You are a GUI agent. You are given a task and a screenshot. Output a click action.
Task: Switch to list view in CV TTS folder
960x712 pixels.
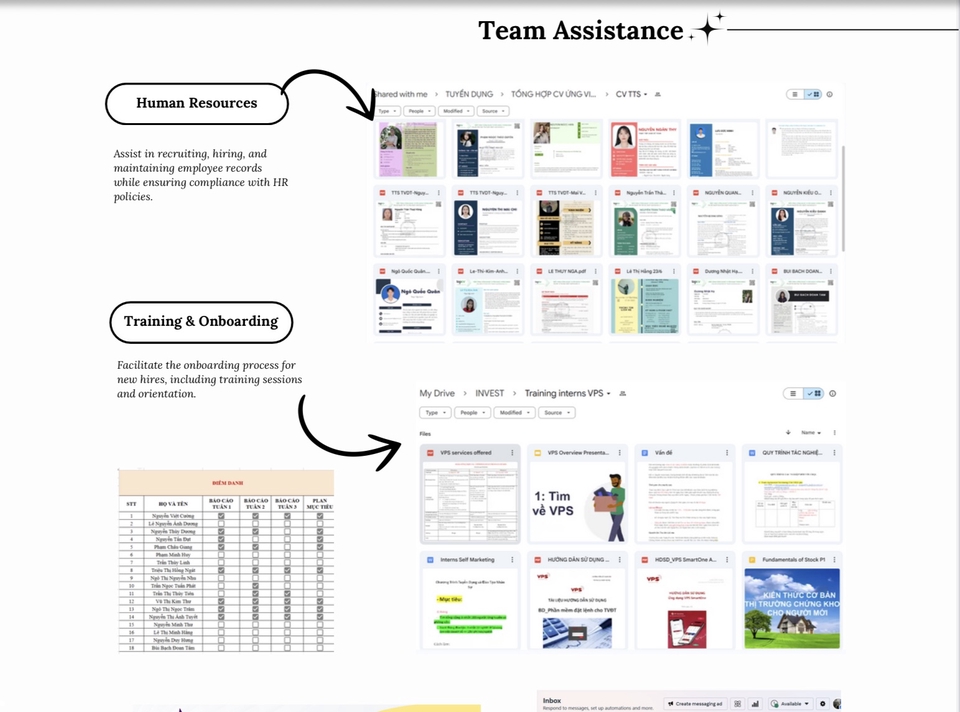click(796, 94)
